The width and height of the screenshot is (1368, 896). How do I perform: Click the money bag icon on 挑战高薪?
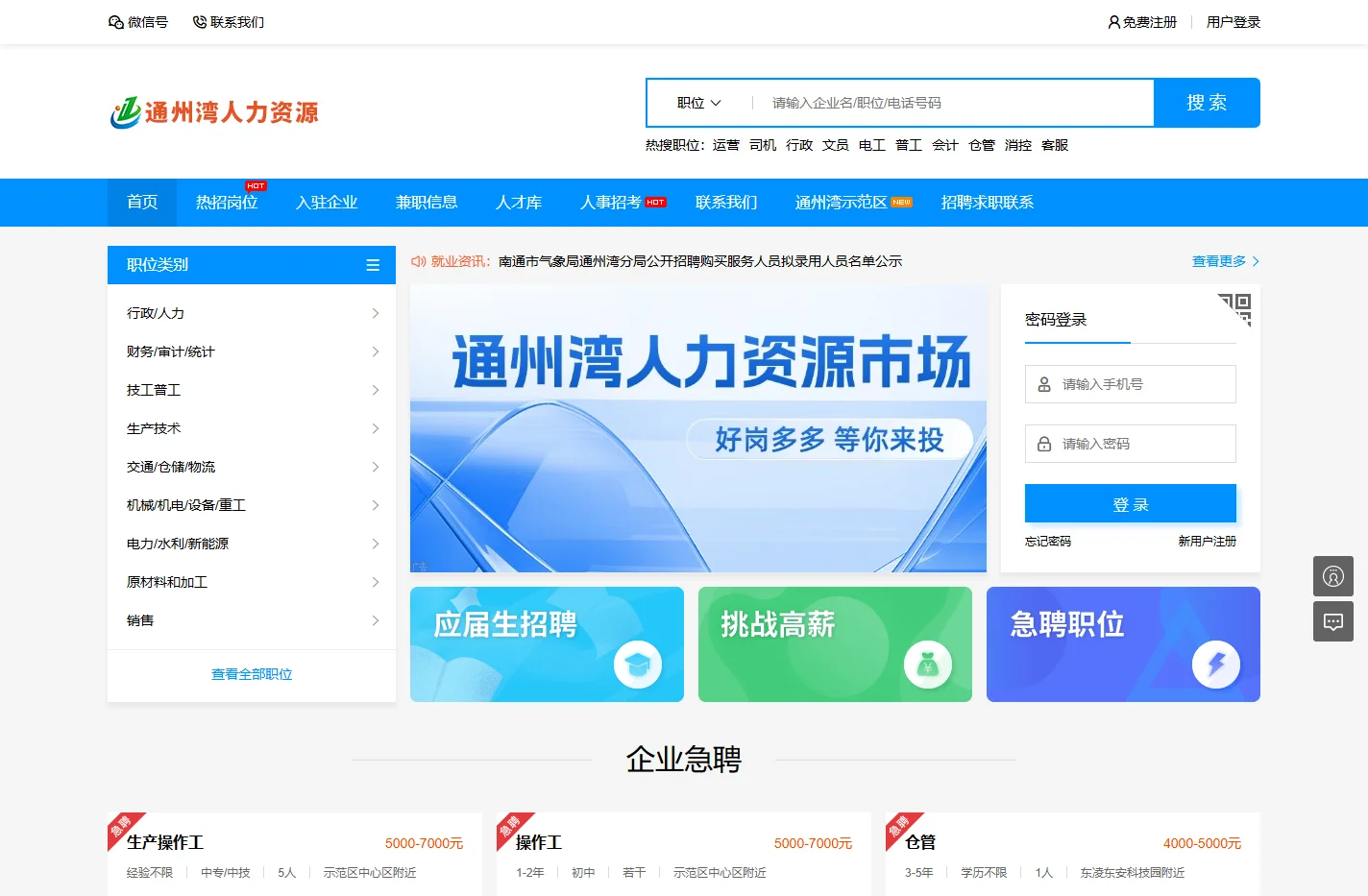(928, 664)
